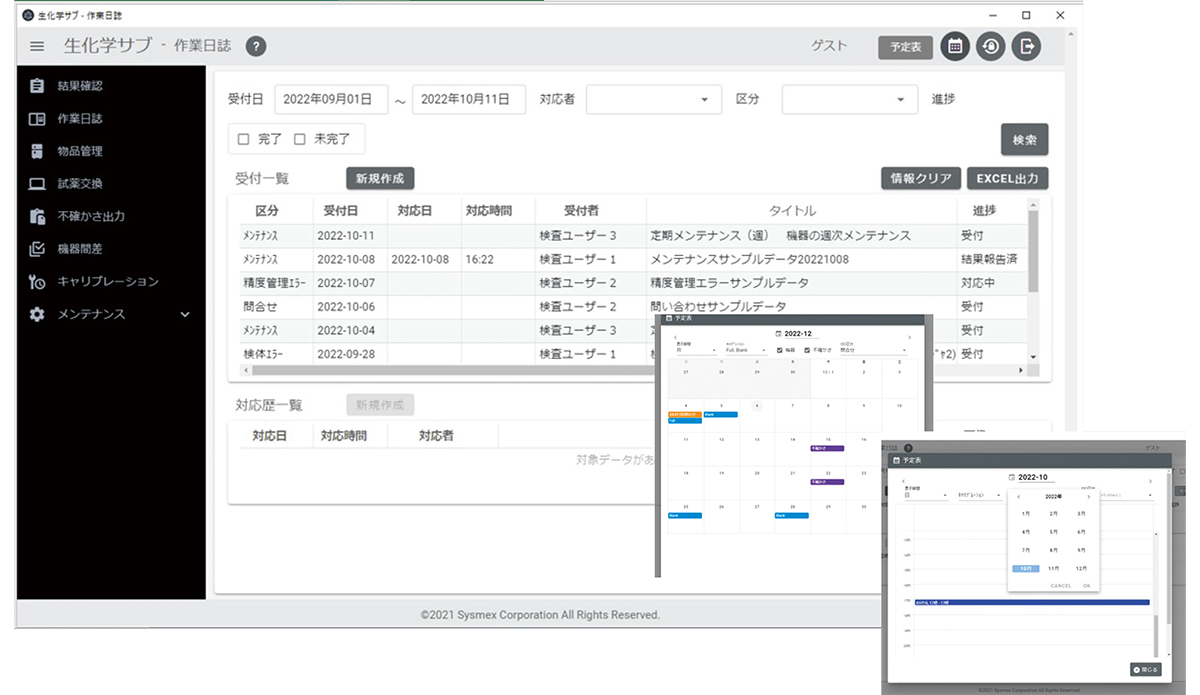Check the 未完了 checkbox
Screen dimensions: 1200x695
[299, 140]
